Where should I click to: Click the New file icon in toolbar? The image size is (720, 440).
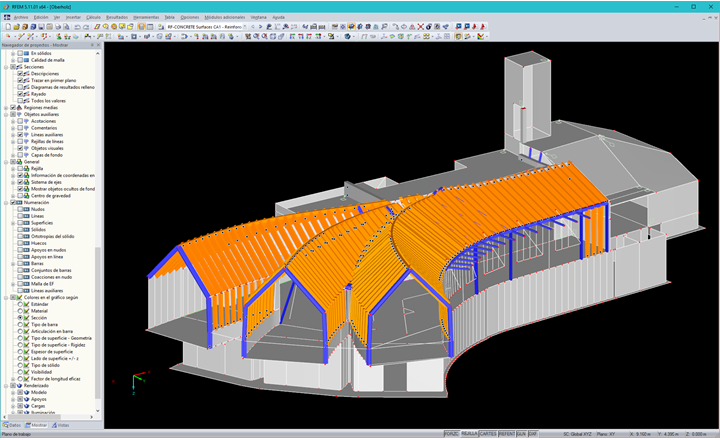(8, 27)
